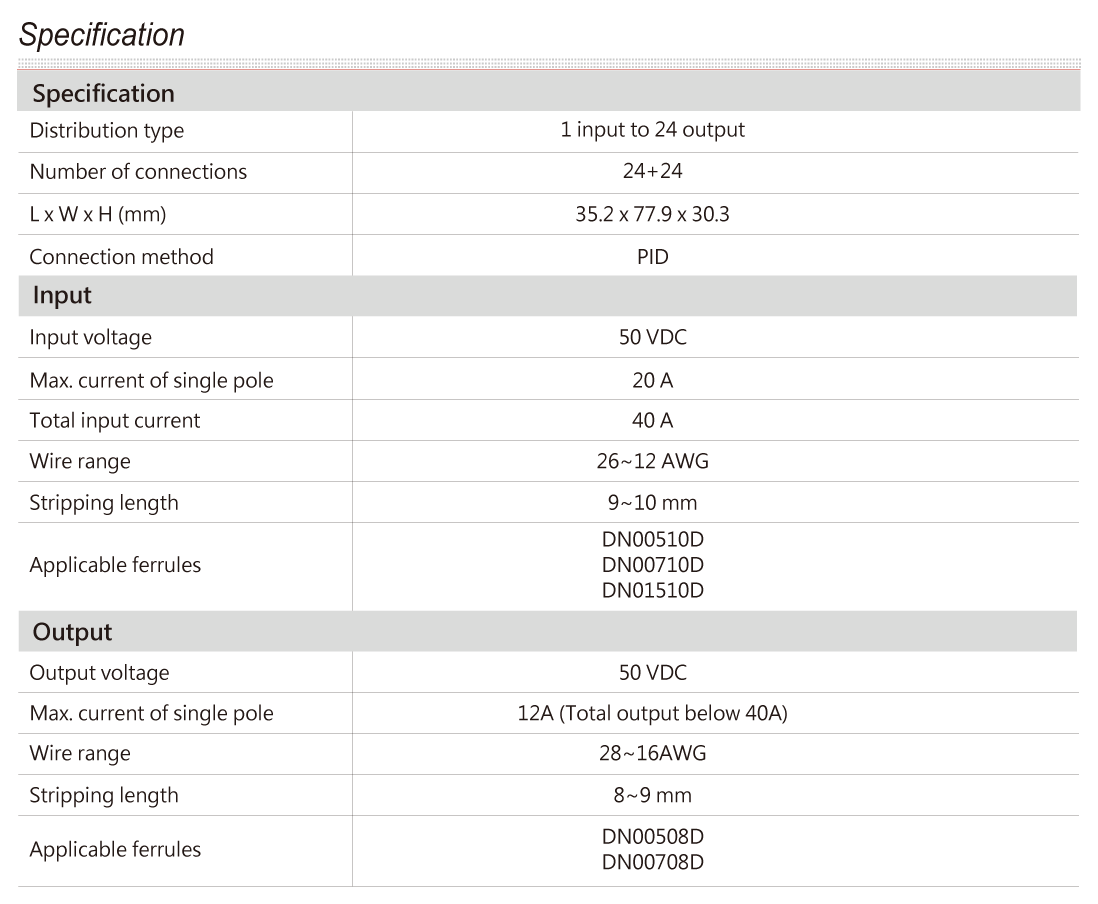1098x904 pixels.
Task: Select the "Distribution type" row label
Action: click(x=107, y=131)
